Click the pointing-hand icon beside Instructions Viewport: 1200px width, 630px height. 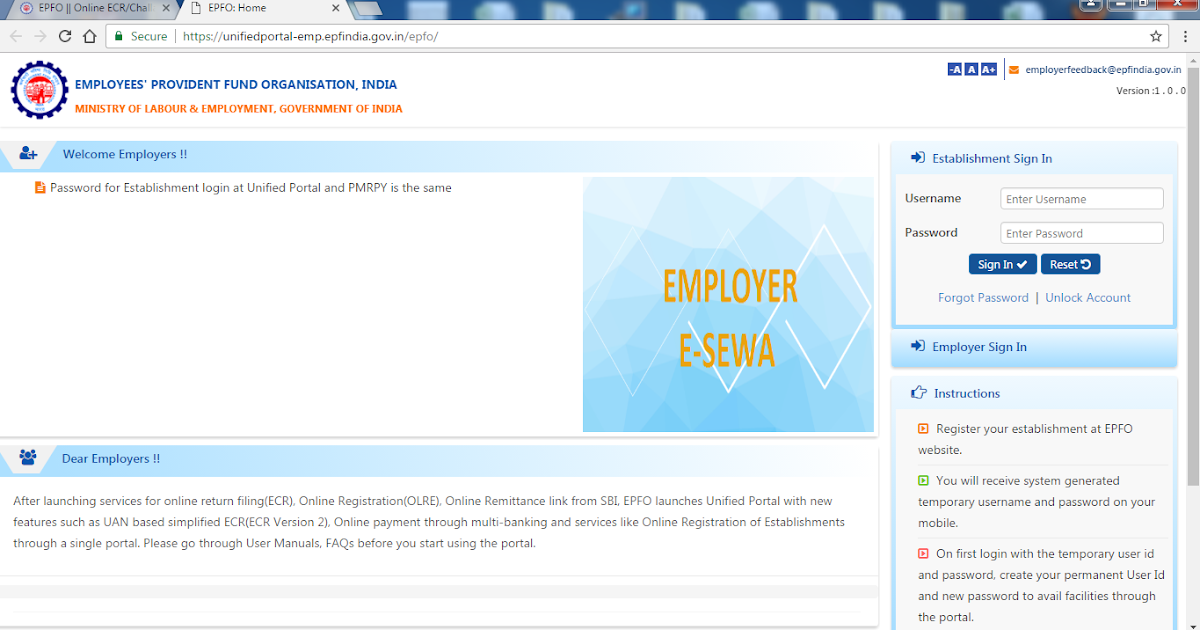point(919,393)
